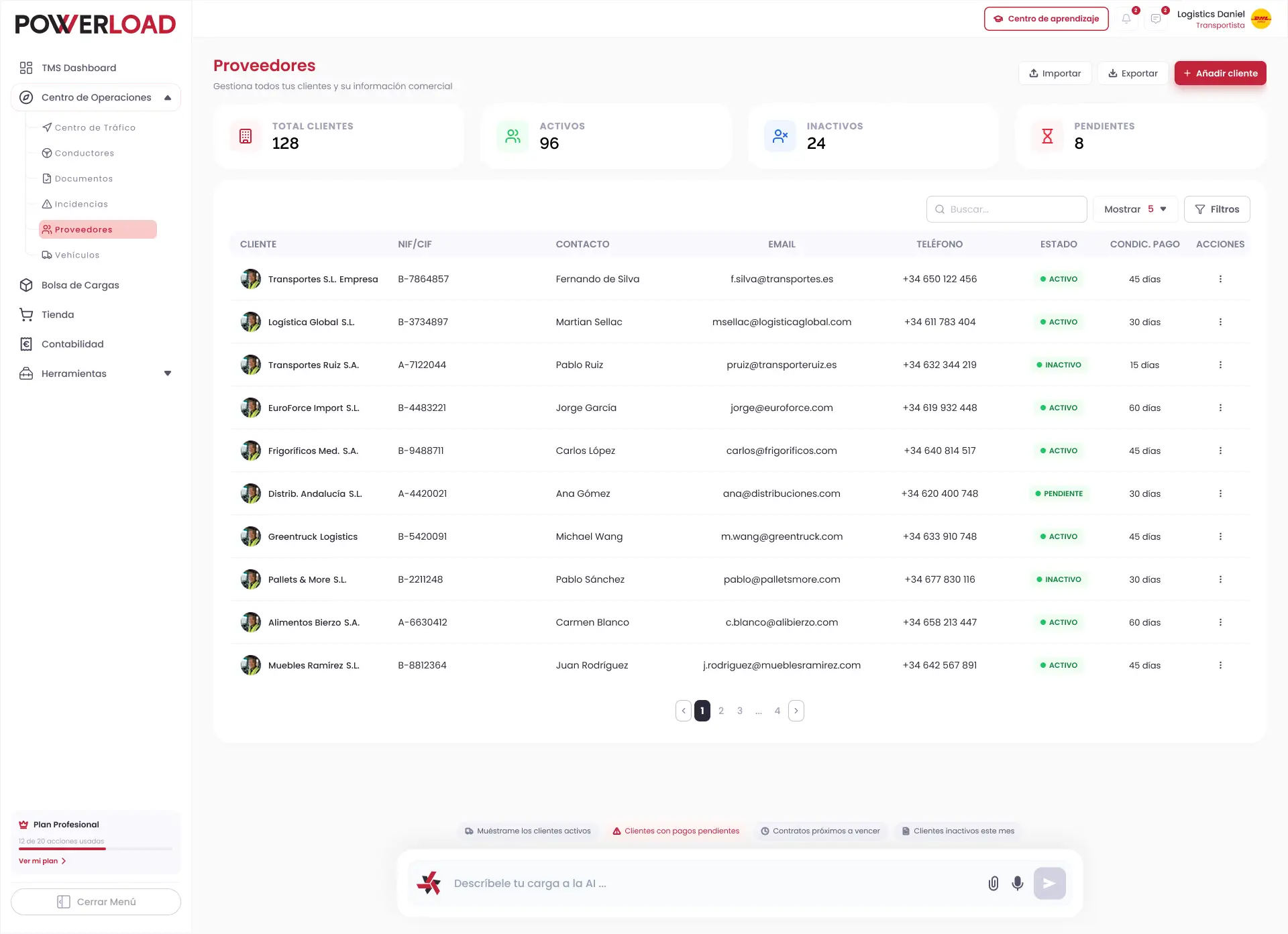The image size is (1288, 934).
Task: Click the Activos users icon
Action: 513,136
